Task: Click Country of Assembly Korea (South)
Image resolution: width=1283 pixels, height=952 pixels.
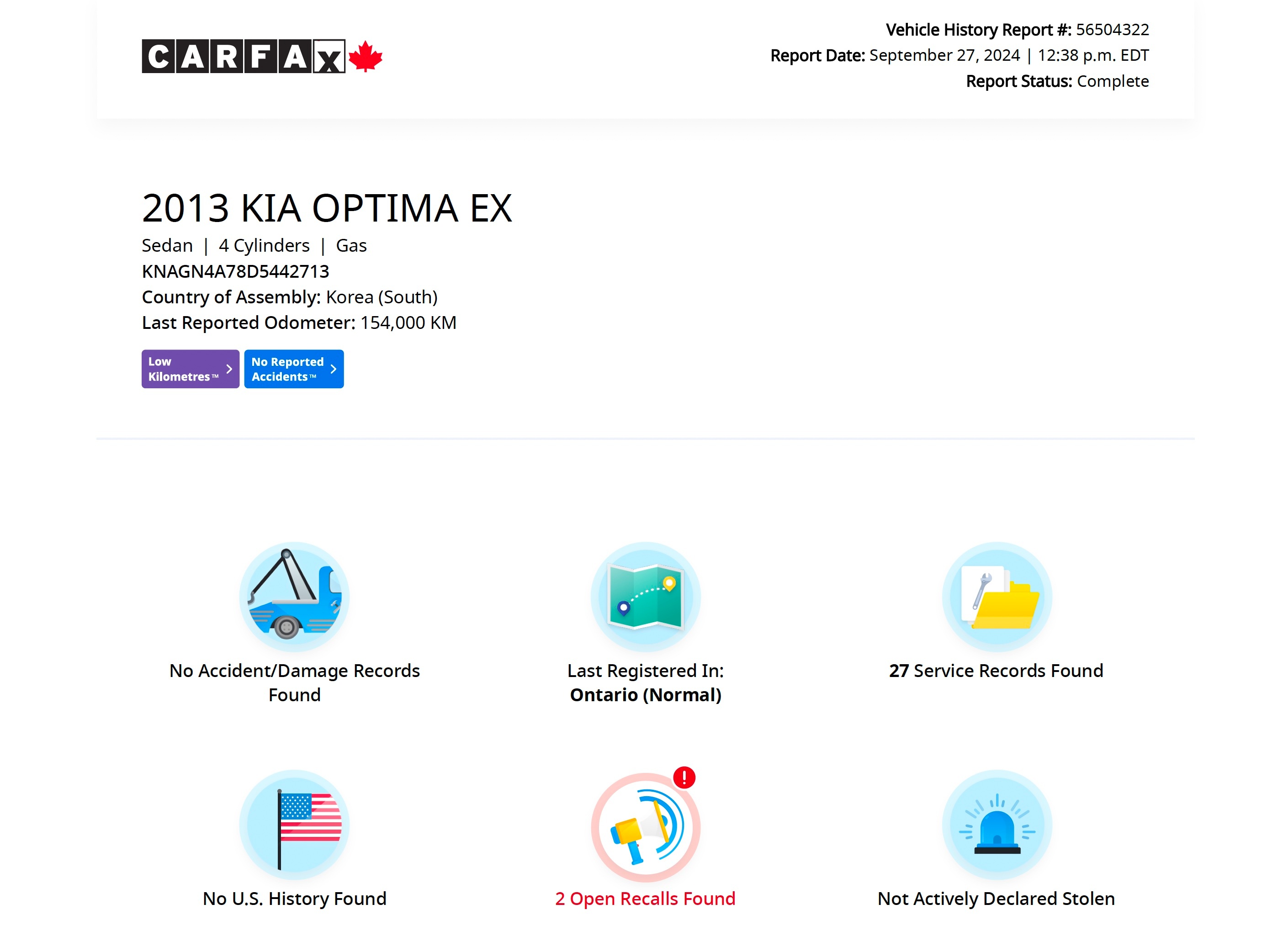Action: tap(290, 297)
